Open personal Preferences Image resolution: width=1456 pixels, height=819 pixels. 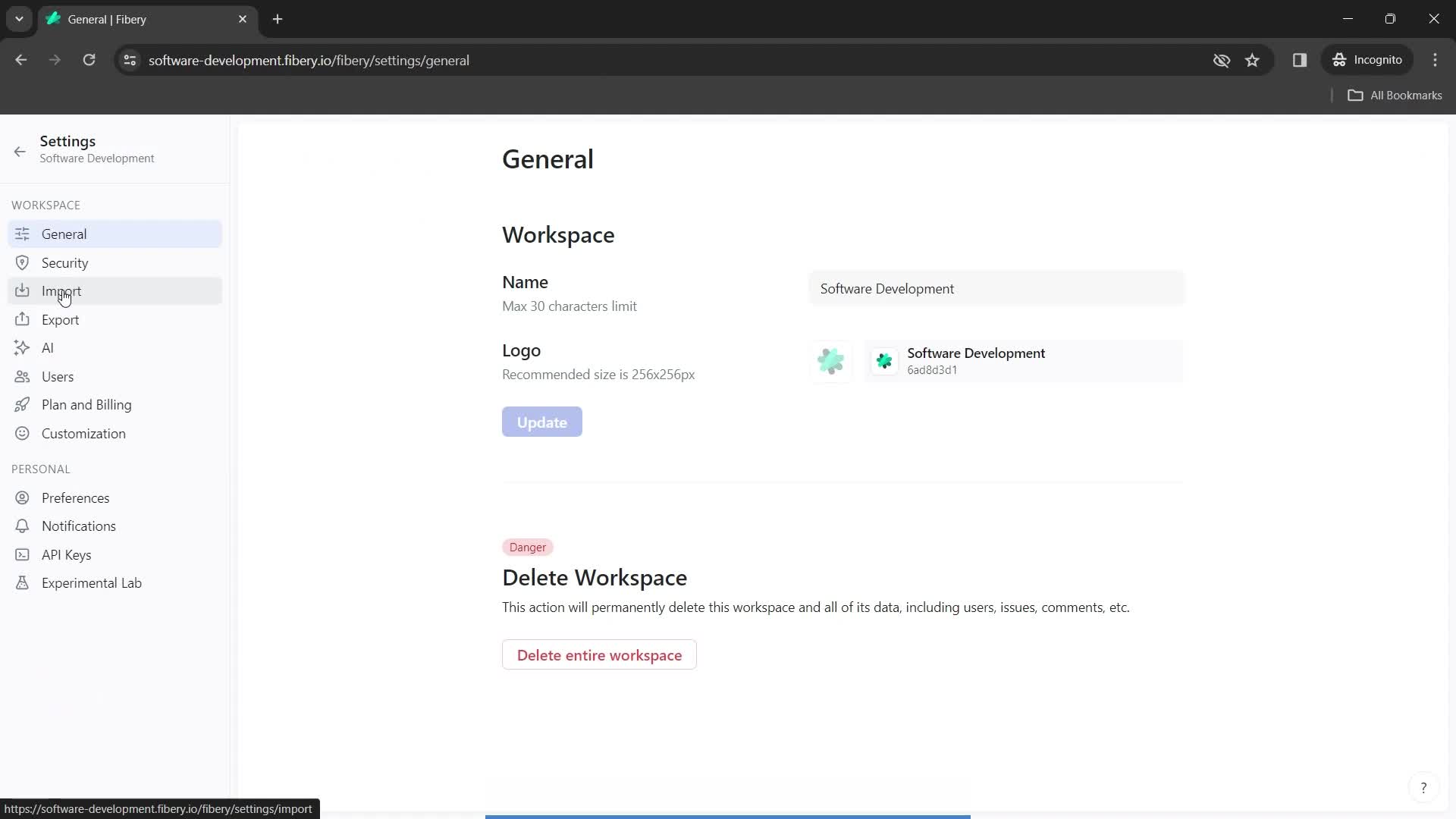(115, 497)
